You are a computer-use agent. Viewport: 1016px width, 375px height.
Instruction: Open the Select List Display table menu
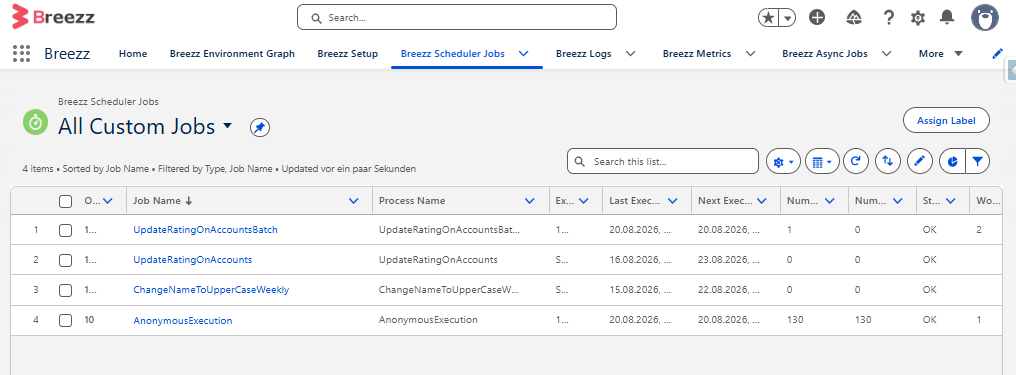point(822,162)
